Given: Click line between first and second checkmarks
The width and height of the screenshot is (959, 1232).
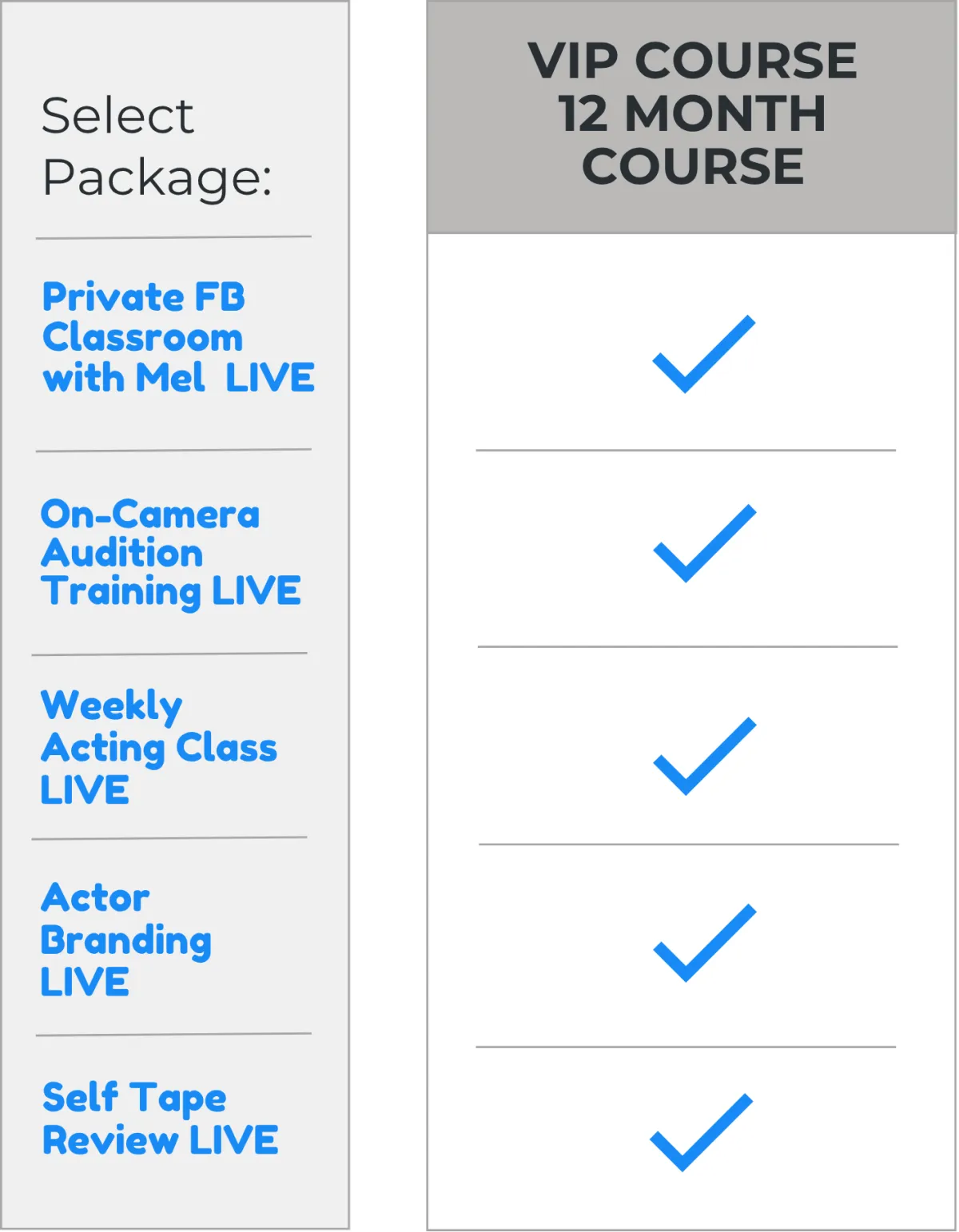Looking at the screenshot, I should tap(686, 451).
